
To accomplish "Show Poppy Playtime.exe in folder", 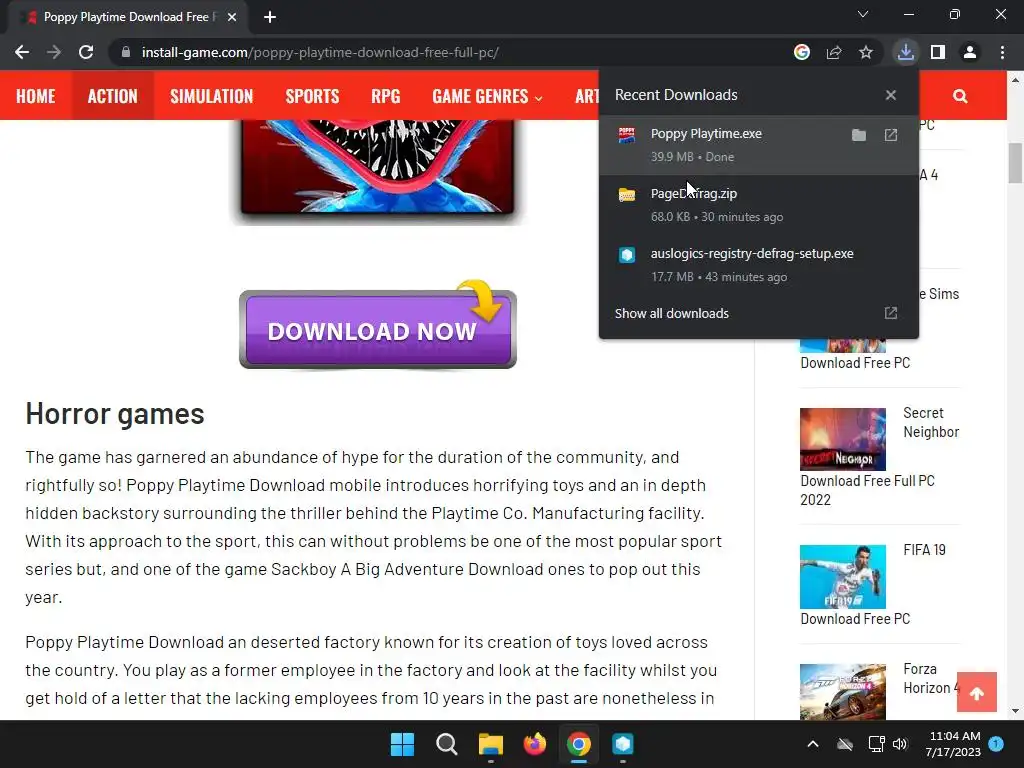I will pyautogui.click(x=859, y=135).
